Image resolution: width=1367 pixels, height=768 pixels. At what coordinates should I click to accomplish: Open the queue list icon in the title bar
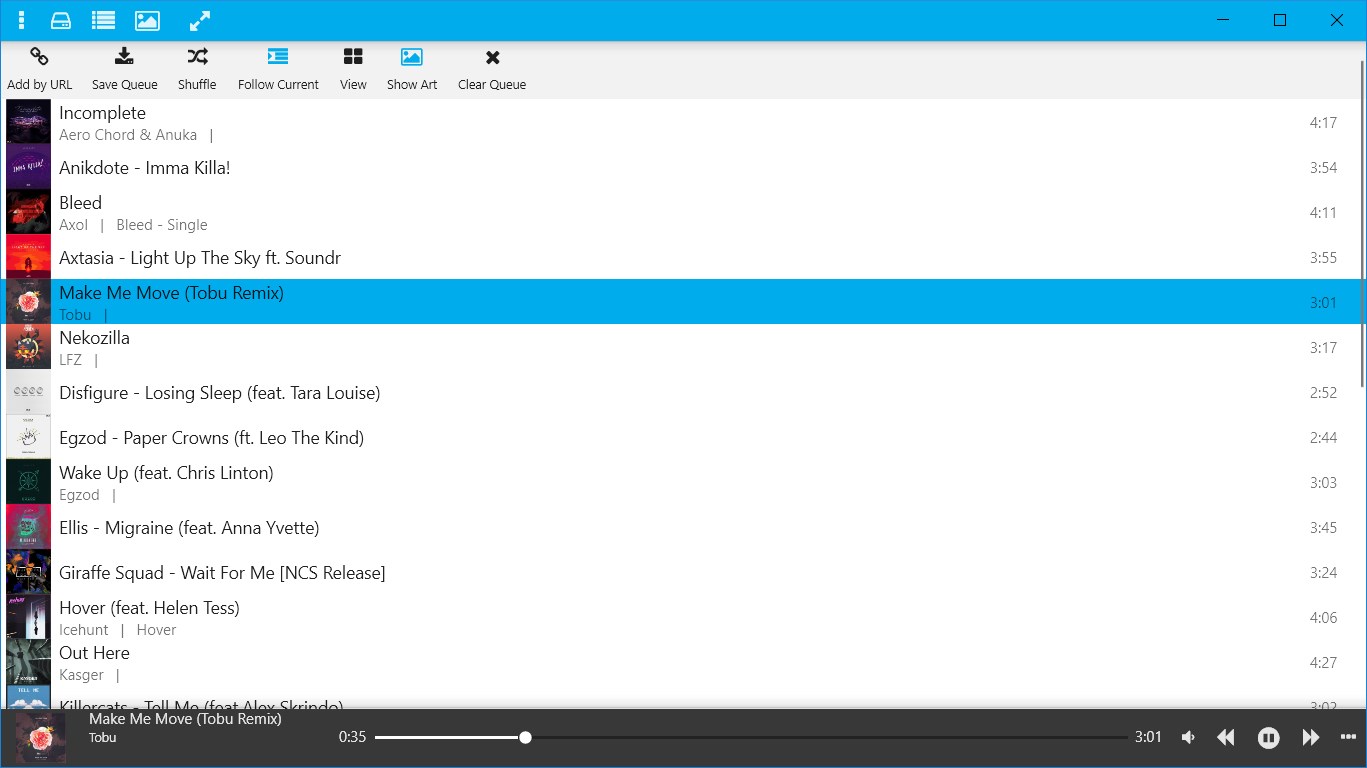[103, 20]
